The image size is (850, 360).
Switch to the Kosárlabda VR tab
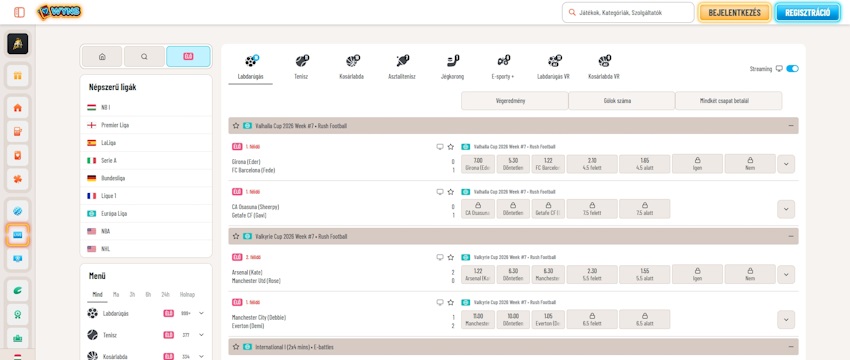point(604,67)
